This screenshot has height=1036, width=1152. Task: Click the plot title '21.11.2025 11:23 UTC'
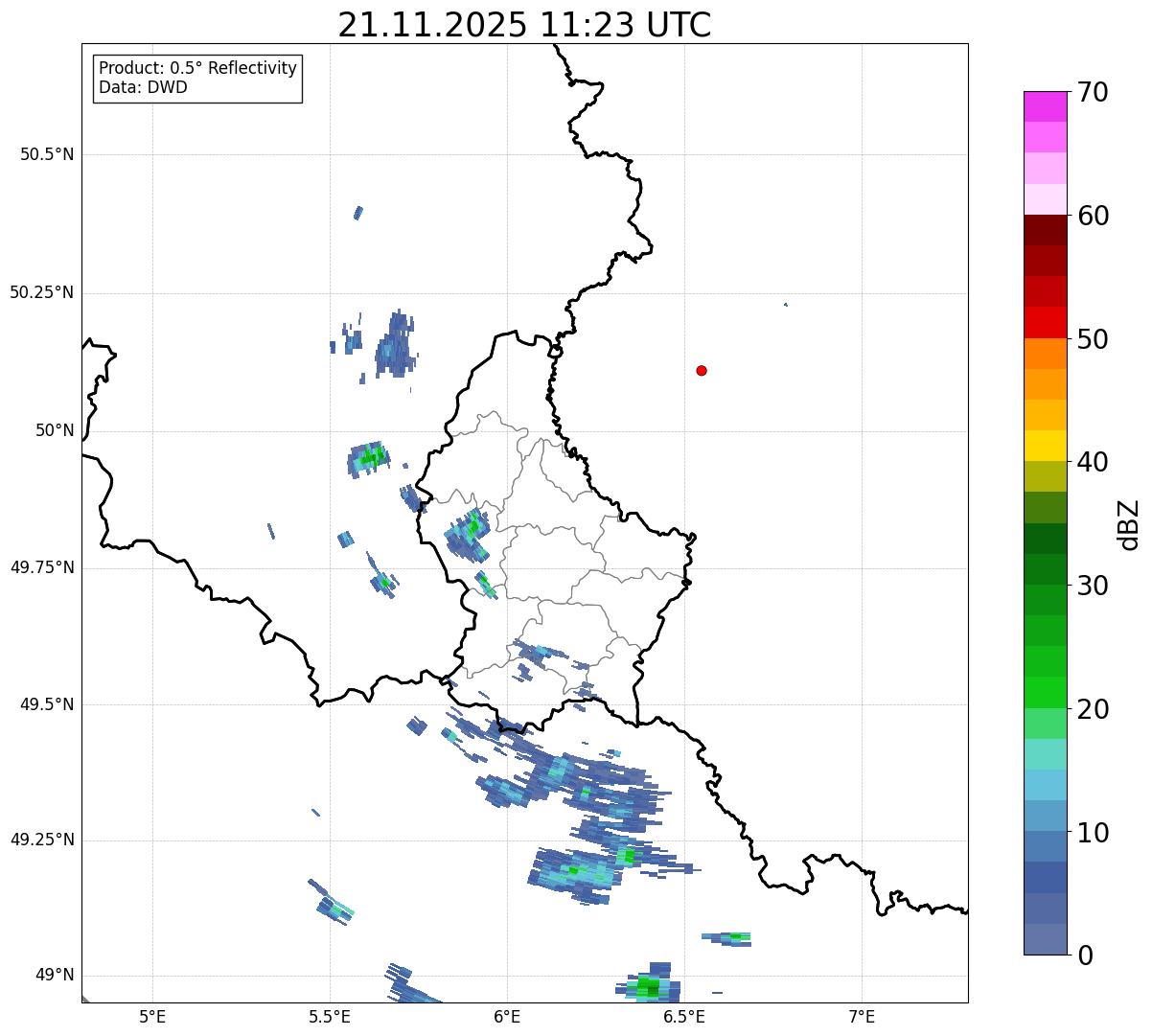524,25
